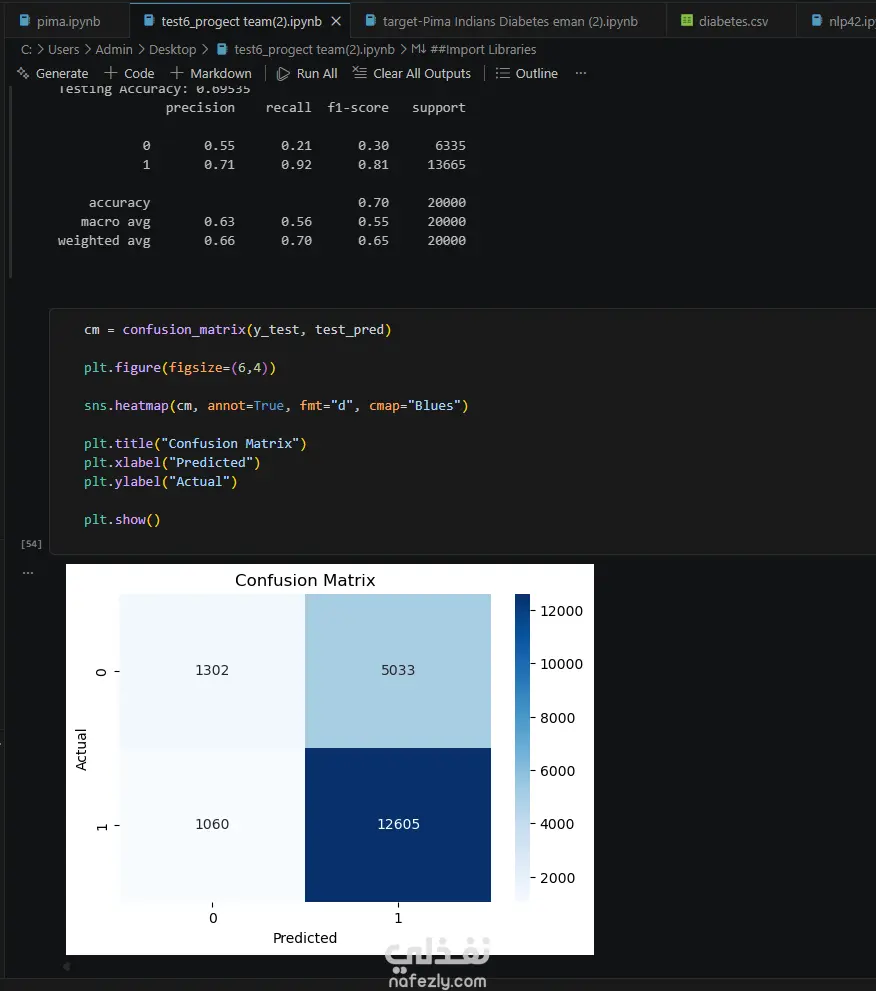Viewport: 876px width, 991px height.
Task: Click the breadcrumb notebook file icon
Action: click(222, 49)
